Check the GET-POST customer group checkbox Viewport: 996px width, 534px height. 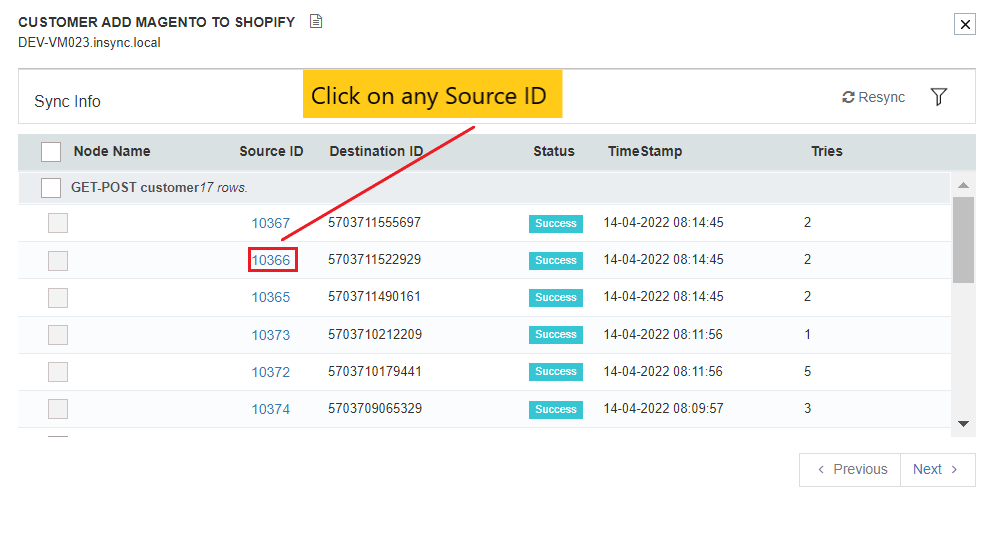pyautogui.click(x=51, y=188)
